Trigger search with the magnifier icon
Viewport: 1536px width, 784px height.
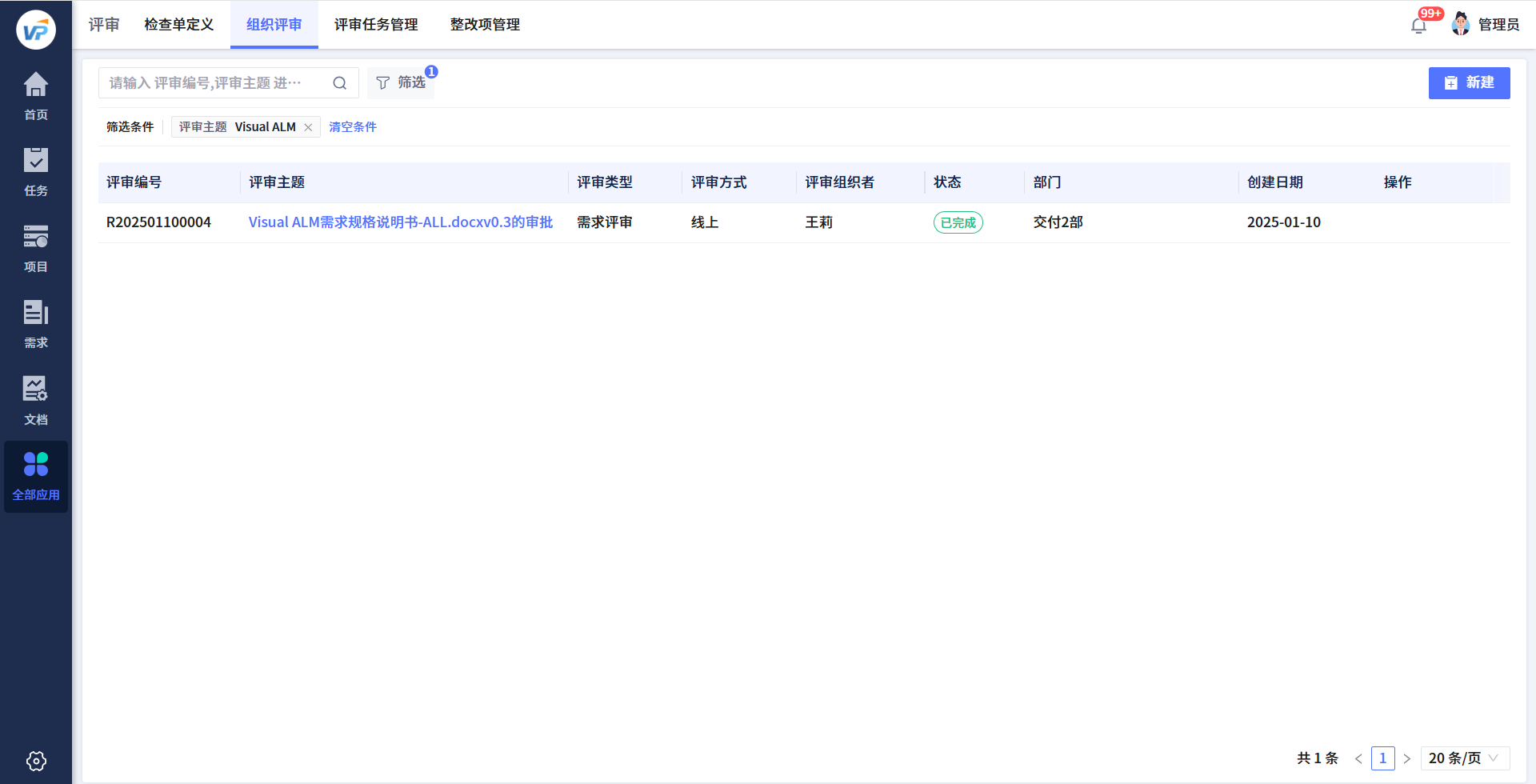[339, 82]
